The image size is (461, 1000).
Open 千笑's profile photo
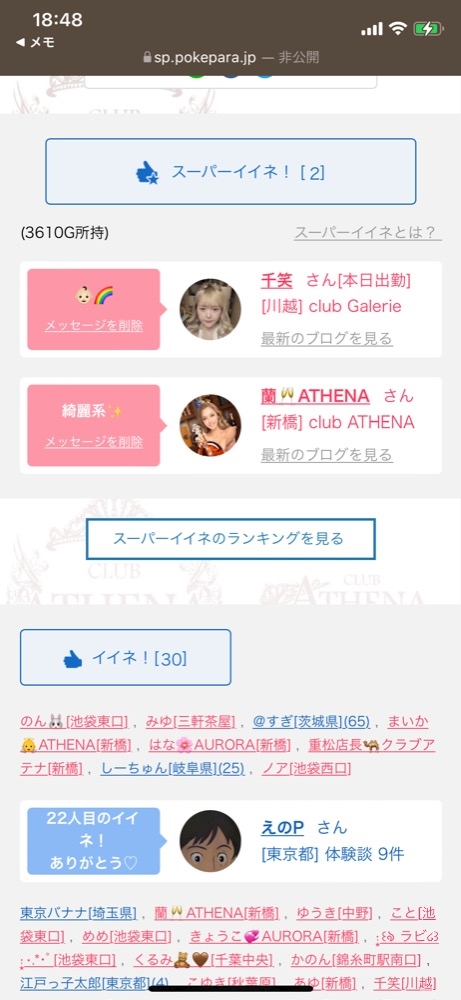[210, 309]
